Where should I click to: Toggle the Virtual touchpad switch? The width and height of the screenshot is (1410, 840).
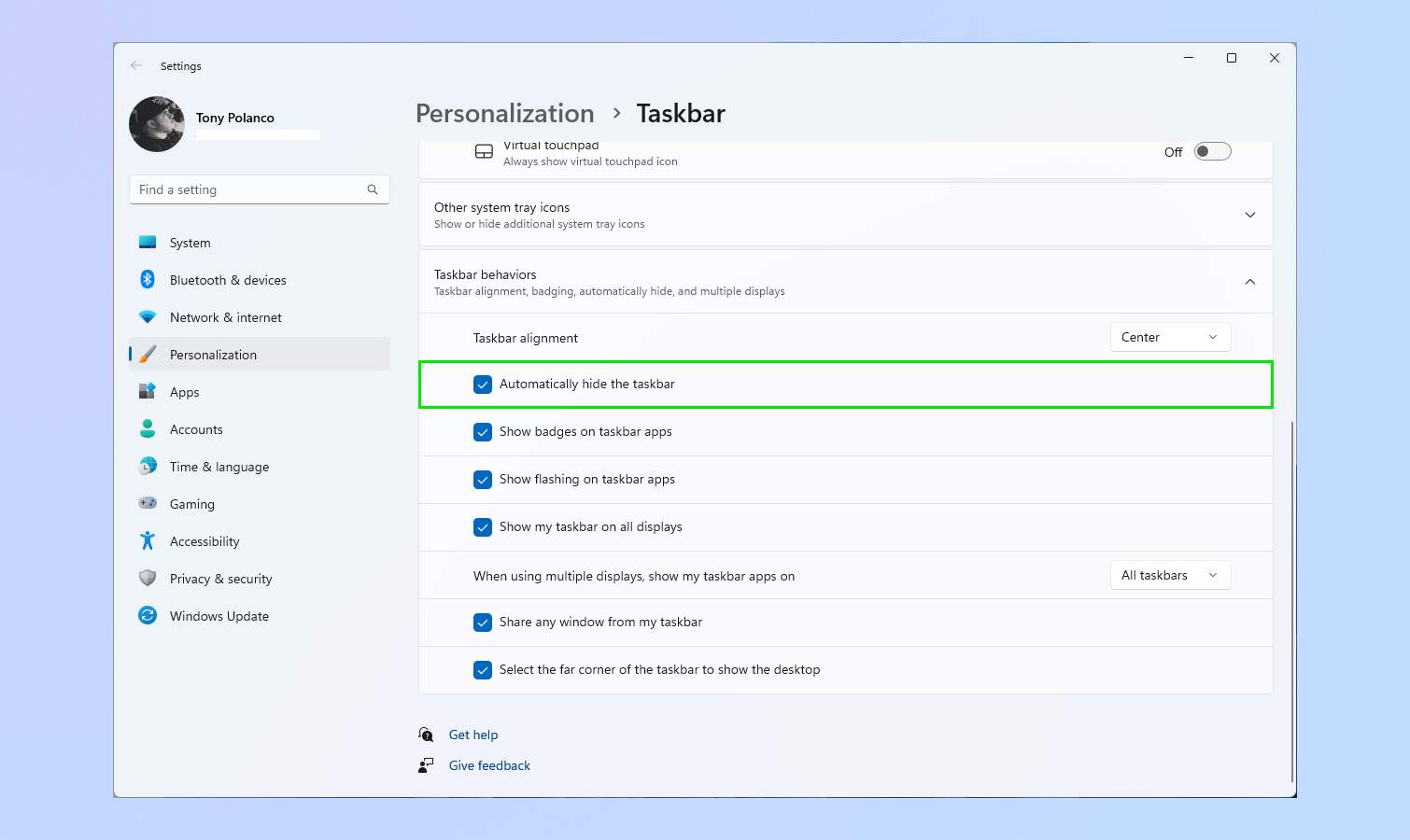[1212, 151]
